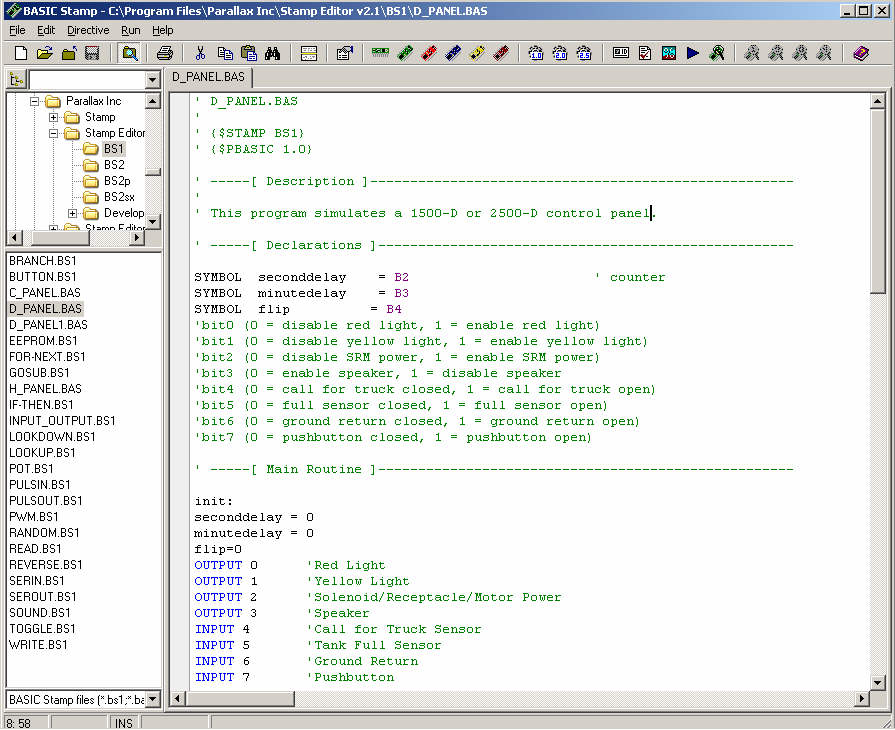Click the New file icon
The image size is (895, 730).
pyautogui.click(x=20, y=53)
